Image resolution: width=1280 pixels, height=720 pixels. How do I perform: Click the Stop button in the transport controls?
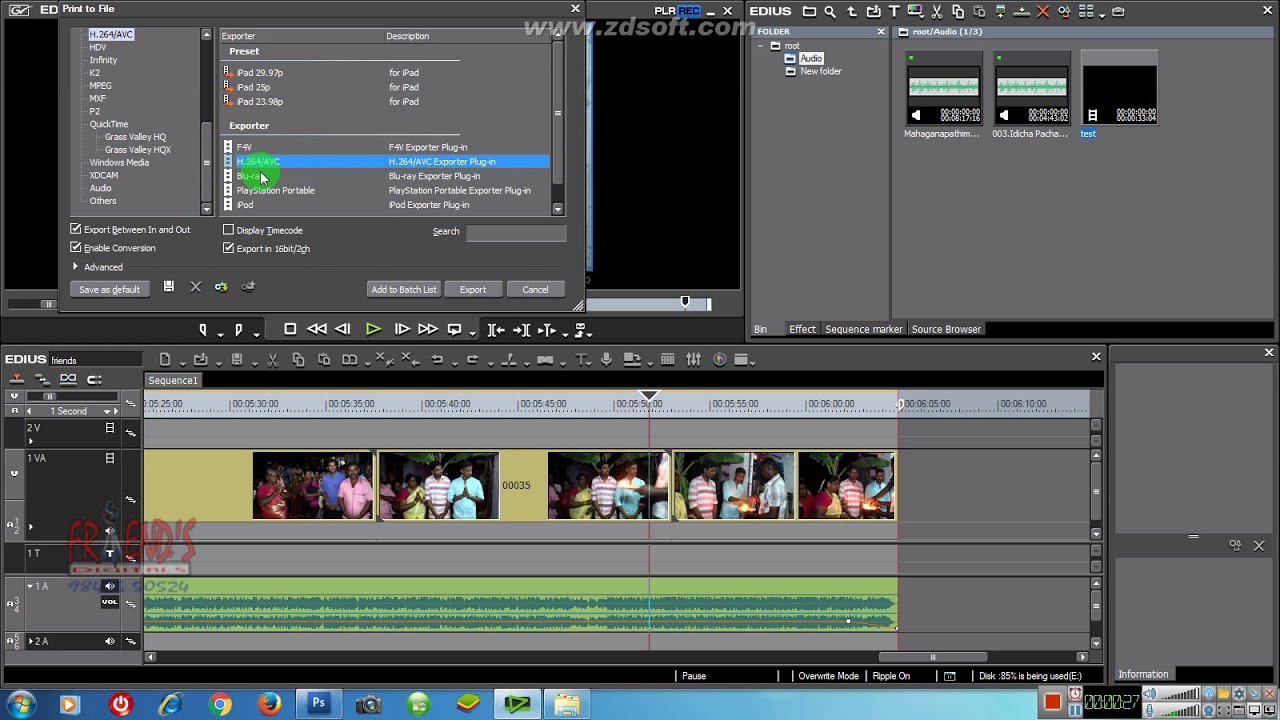[x=290, y=329]
